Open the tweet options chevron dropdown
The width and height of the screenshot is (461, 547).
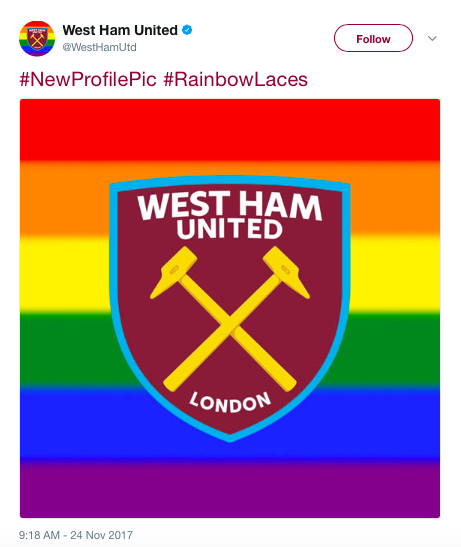coord(432,38)
